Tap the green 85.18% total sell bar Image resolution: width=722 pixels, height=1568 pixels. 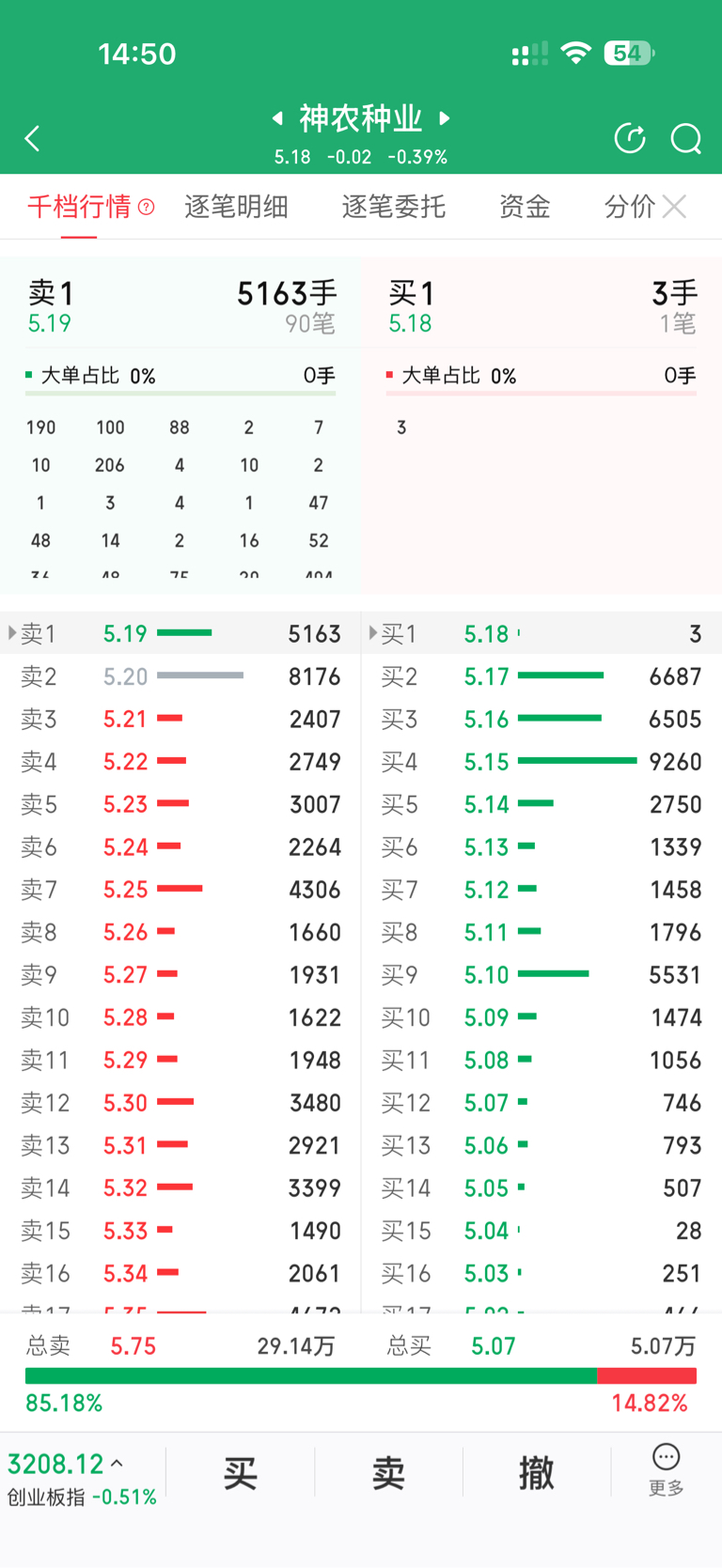tap(311, 1376)
